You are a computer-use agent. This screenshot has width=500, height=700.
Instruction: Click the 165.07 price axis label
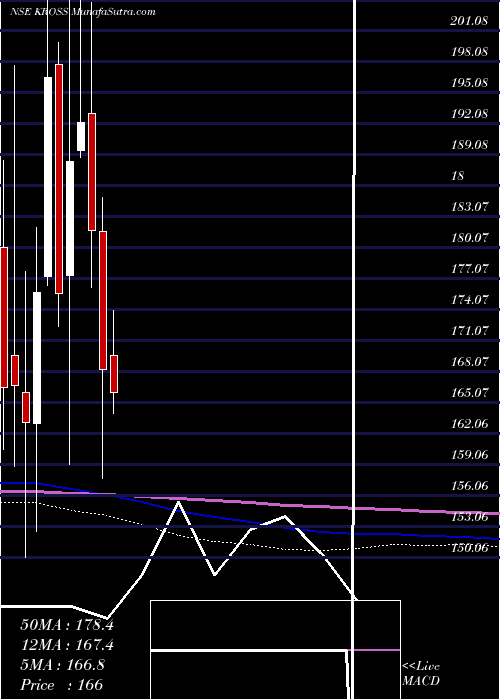468,393
